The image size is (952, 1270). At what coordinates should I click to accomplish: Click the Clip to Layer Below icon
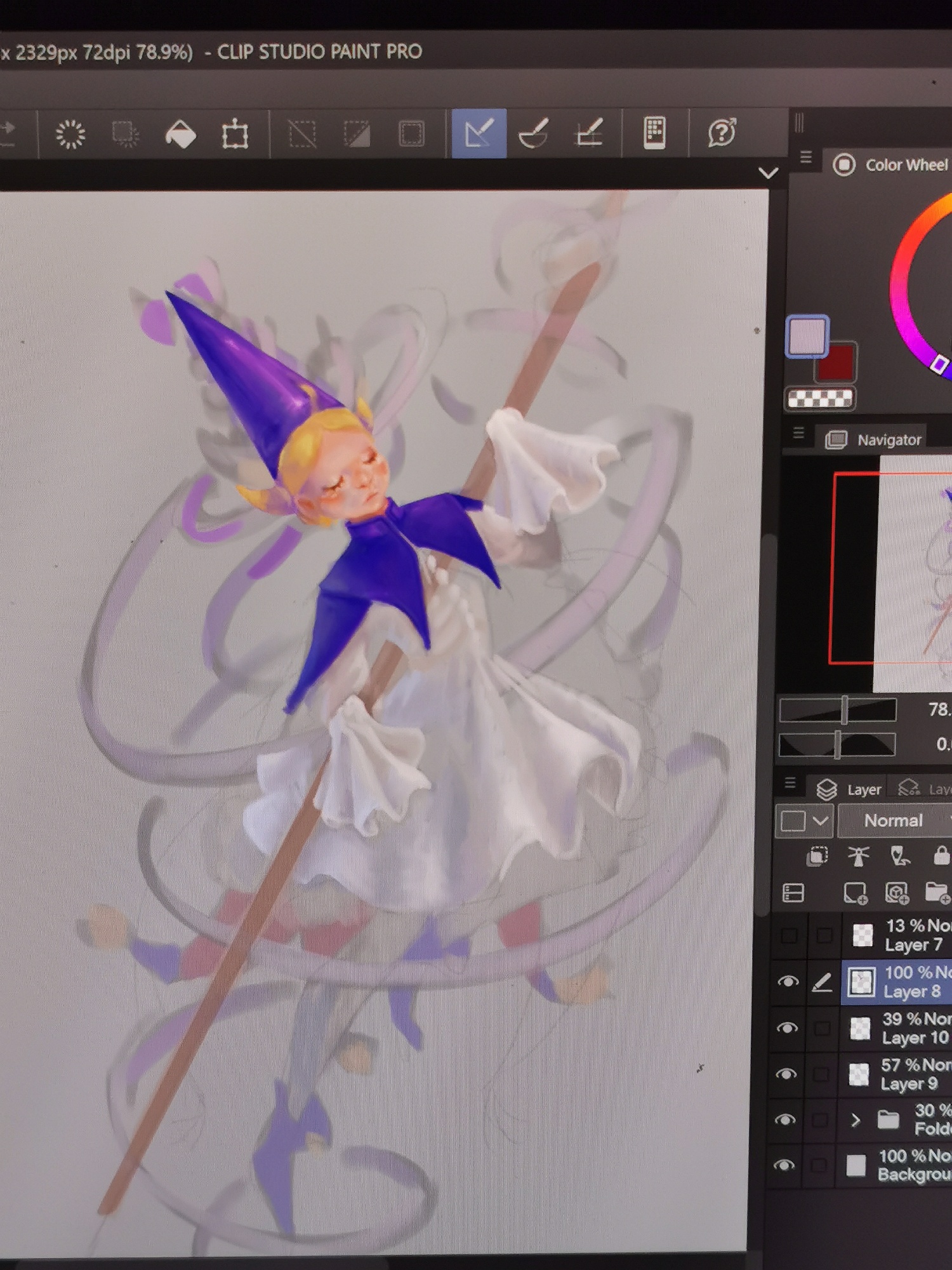(817, 857)
